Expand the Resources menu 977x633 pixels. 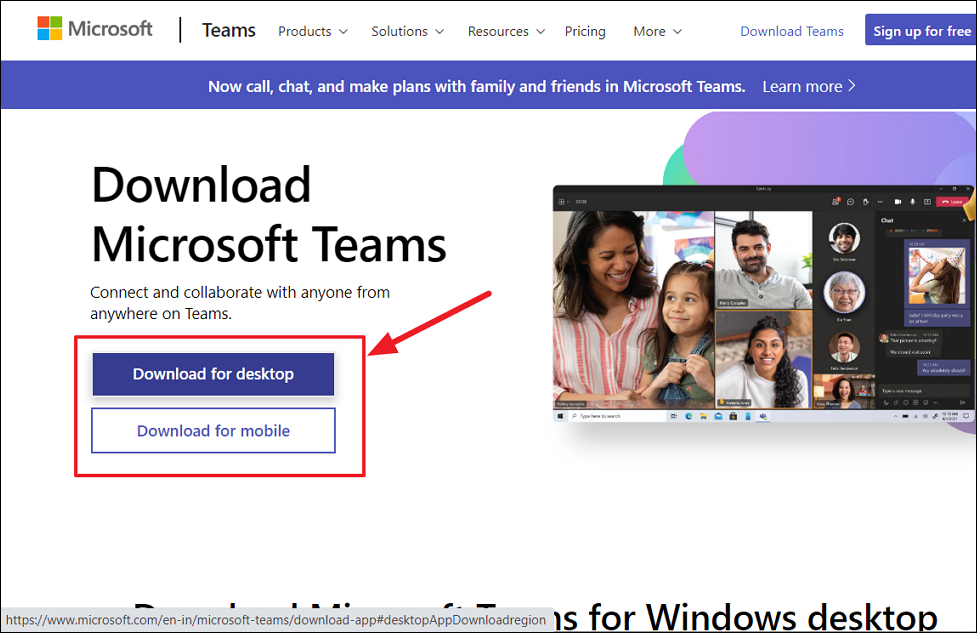(x=506, y=31)
